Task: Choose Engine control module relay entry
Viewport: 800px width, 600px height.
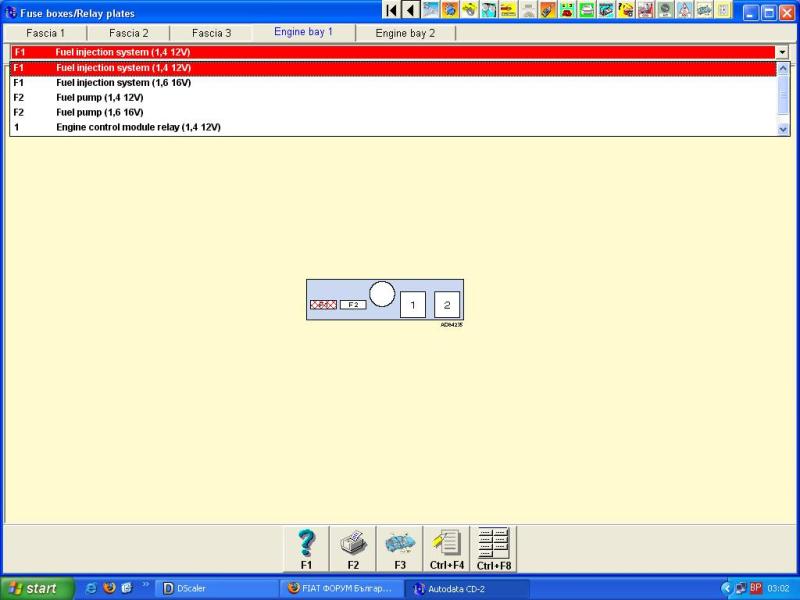Action: [138, 128]
